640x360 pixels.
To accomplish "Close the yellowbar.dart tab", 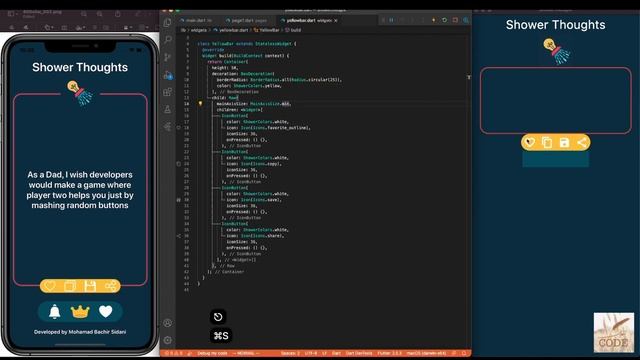I will click(x=336, y=20).
